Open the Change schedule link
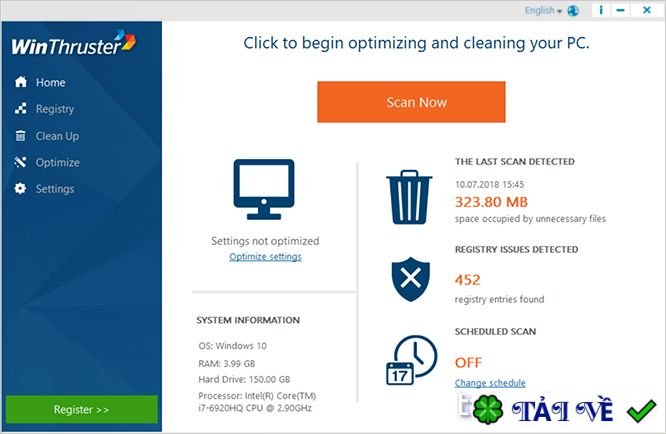 [490, 383]
